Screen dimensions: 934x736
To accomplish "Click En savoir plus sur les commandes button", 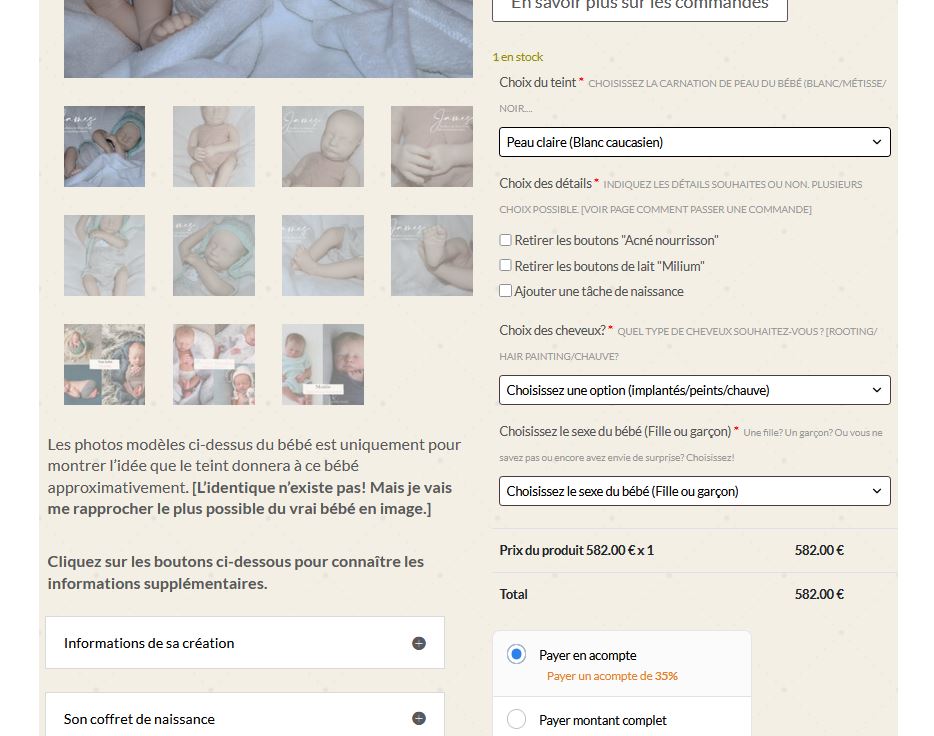I will (x=640, y=7).
